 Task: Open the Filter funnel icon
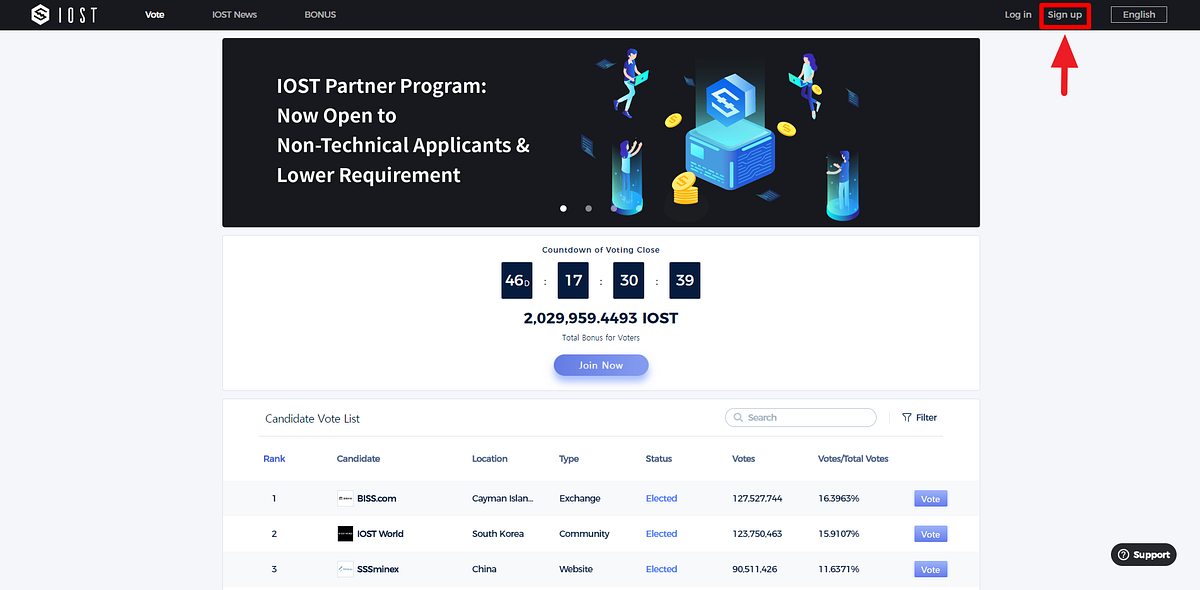click(x=907, y=418)
